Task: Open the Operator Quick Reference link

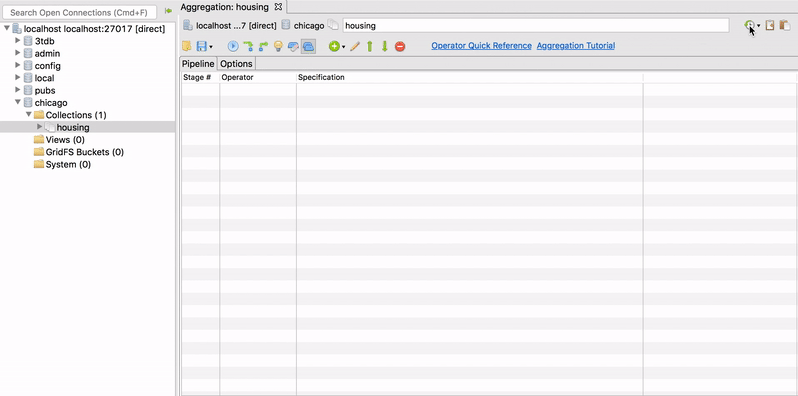Action: 481,46
